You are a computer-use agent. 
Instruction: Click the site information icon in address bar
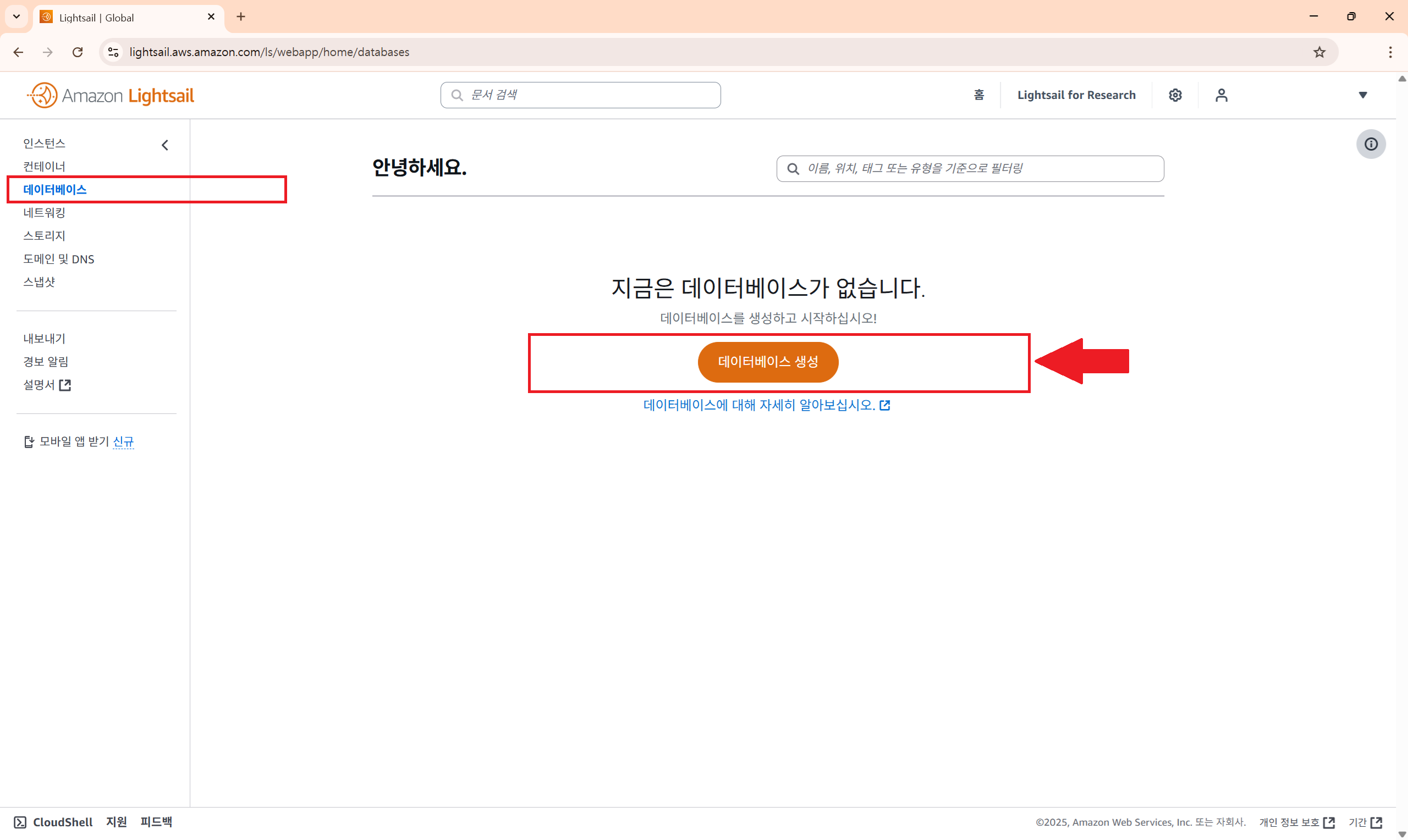(113, 52)
